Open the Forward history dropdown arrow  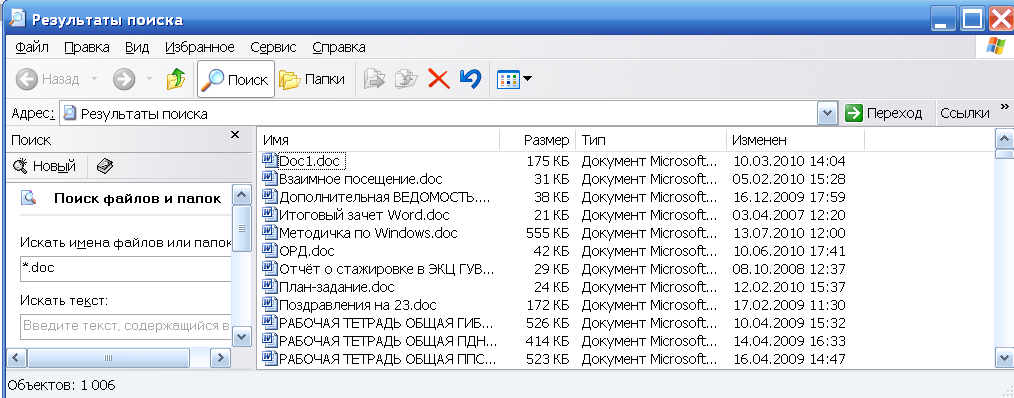tap(149, 79)
